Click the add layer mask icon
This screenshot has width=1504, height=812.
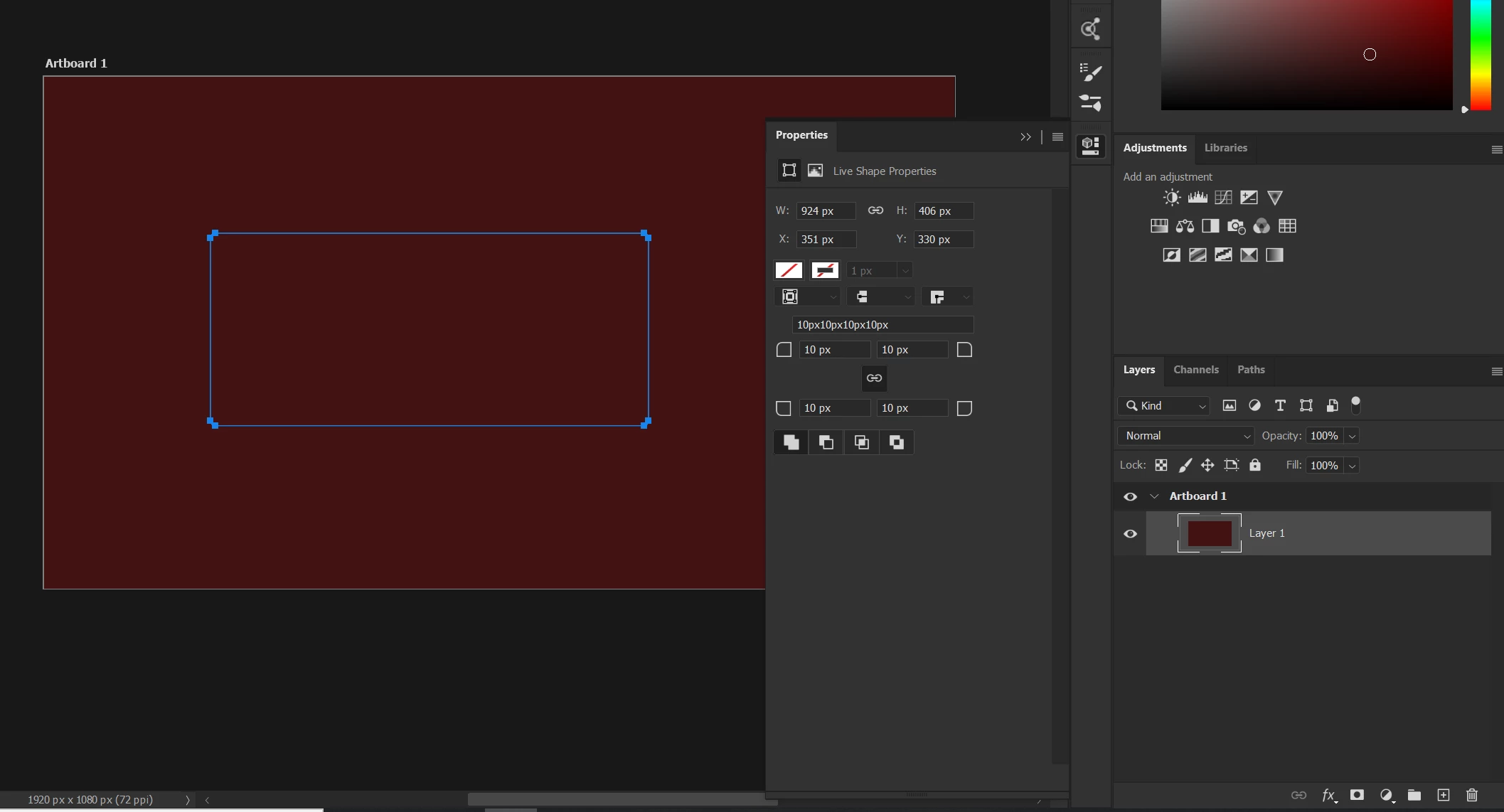coord(1357,795)
